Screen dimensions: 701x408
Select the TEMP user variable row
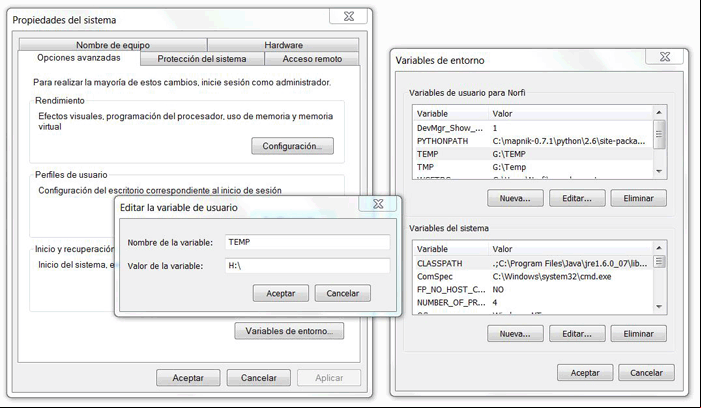point(533,154)
